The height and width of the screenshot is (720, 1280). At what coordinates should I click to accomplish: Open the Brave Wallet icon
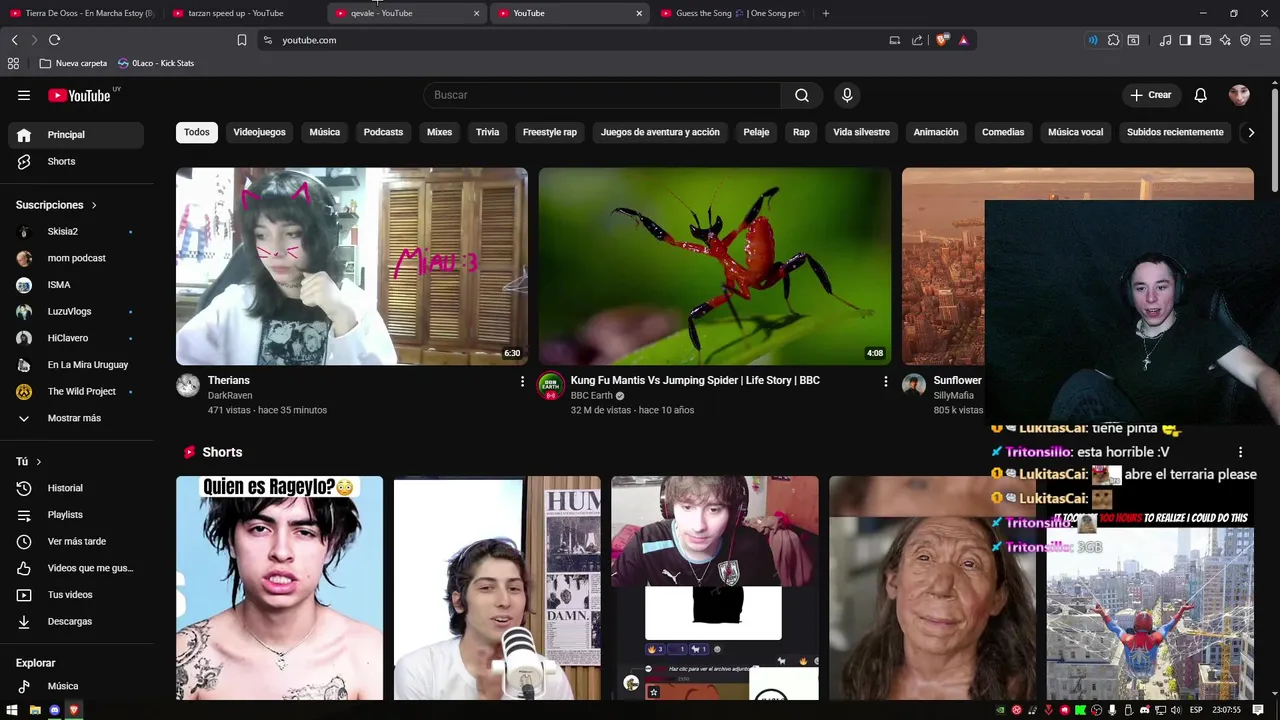point(1205,40)
